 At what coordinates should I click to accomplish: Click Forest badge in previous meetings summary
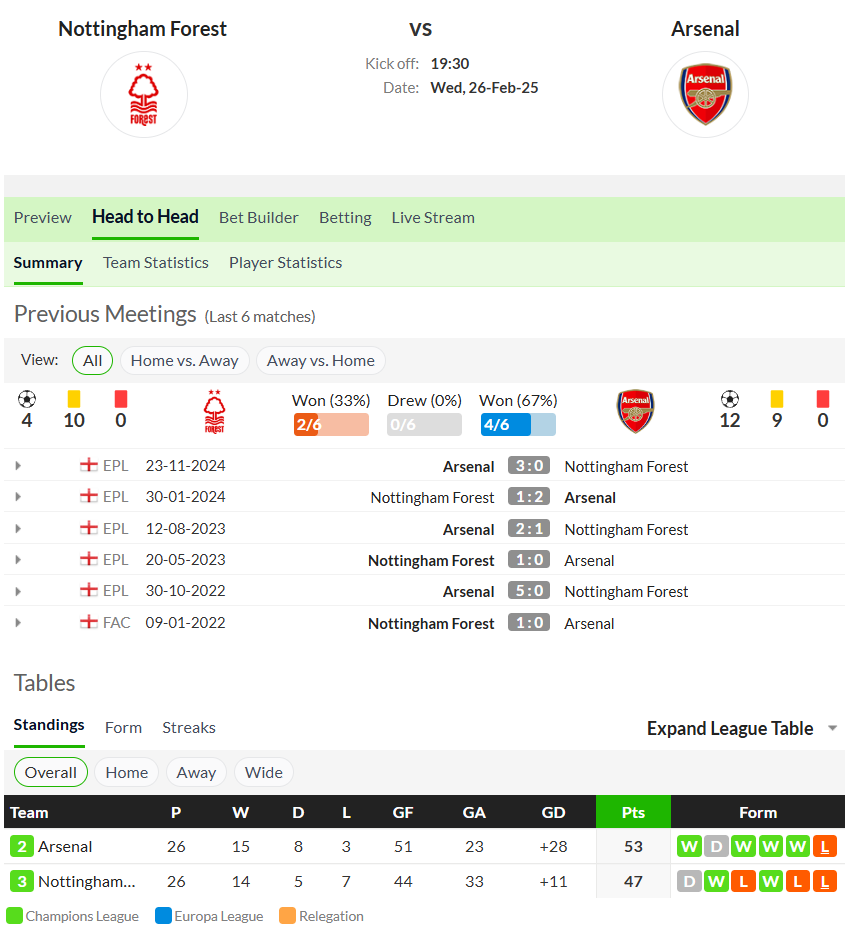(x=215, y=411)
